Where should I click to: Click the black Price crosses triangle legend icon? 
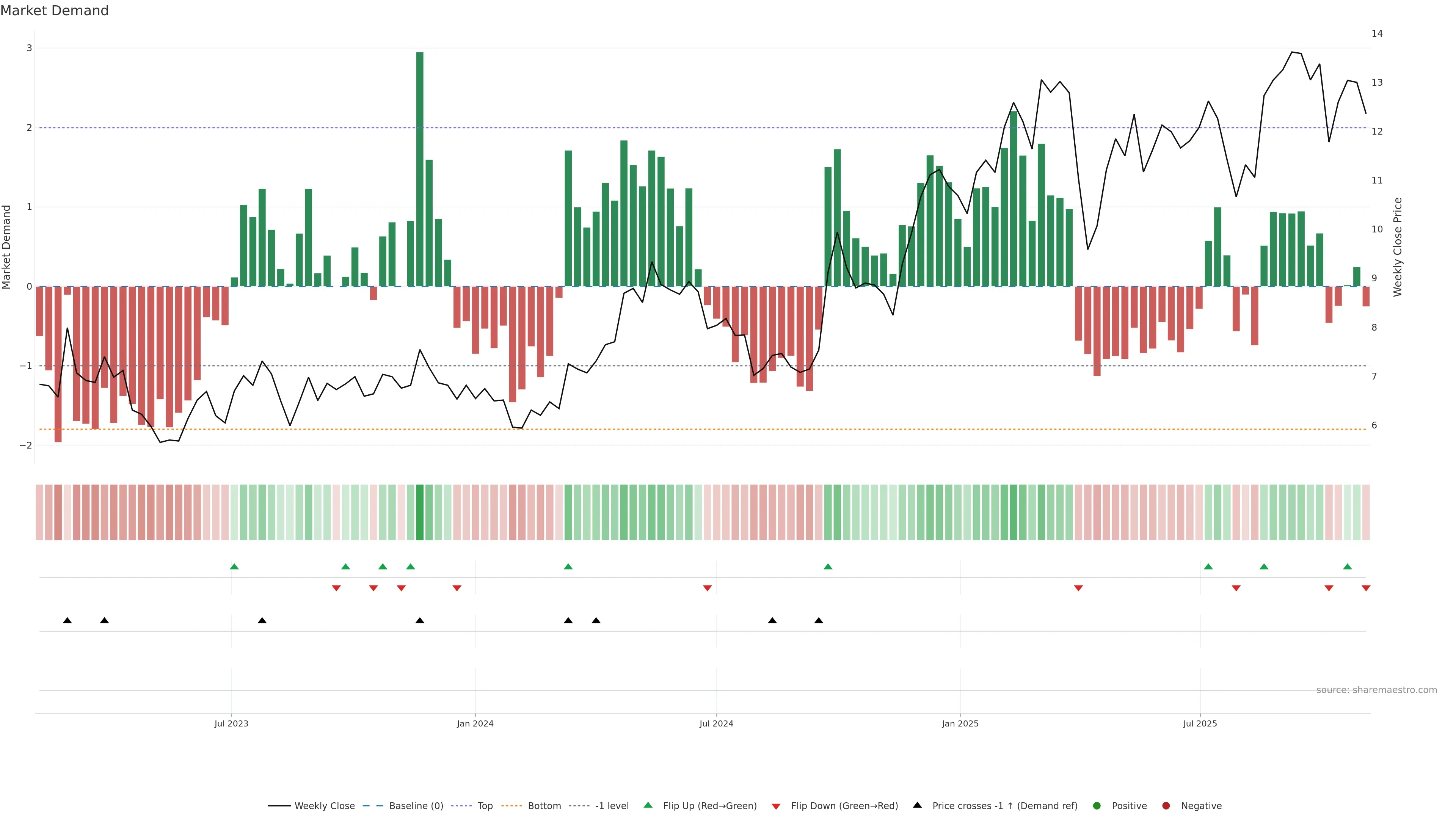pos(917,805)
